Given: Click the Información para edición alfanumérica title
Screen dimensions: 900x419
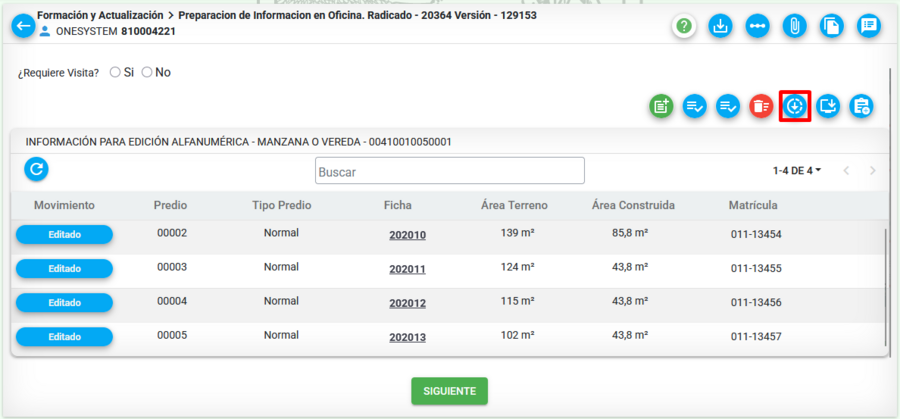Looking at the screenshot, I should tap(238, 142).
